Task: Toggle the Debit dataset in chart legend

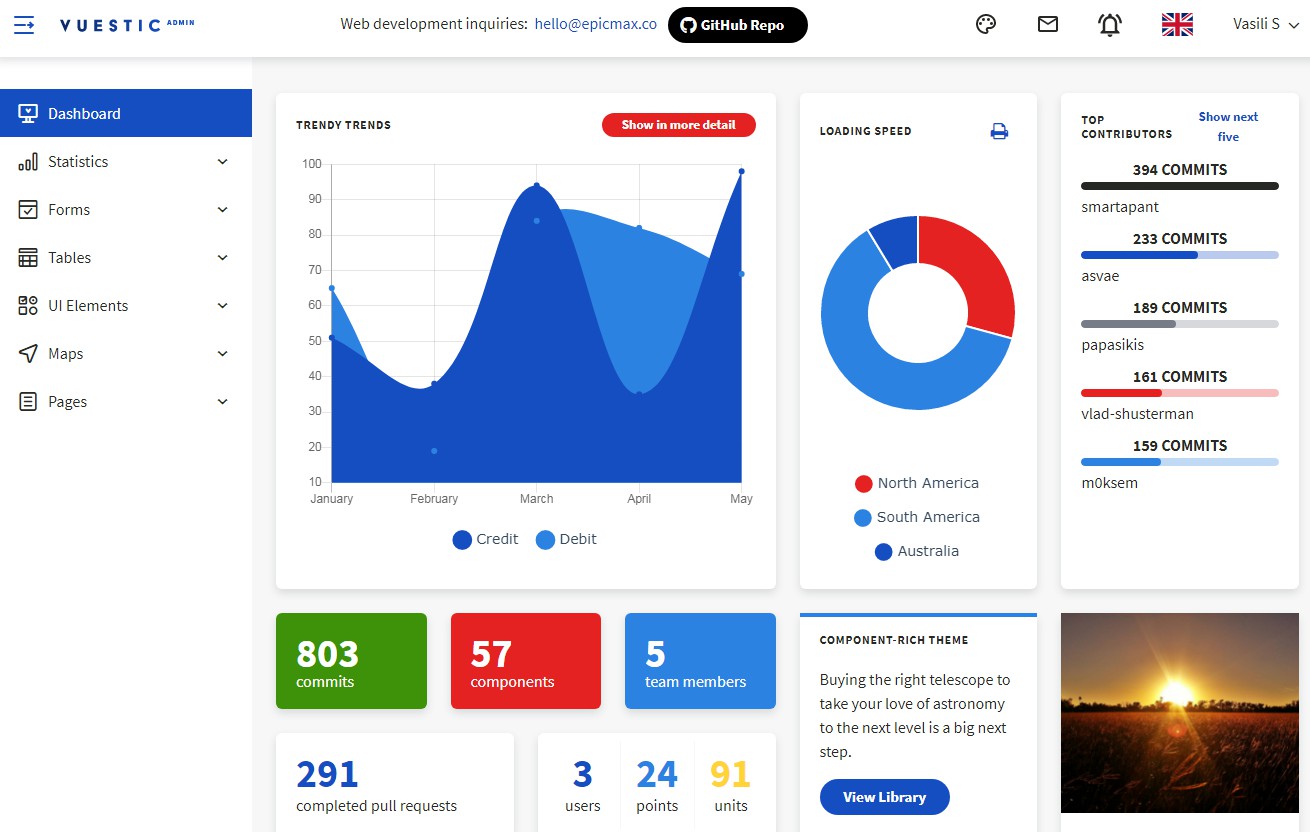Action: tap(566, 540)
